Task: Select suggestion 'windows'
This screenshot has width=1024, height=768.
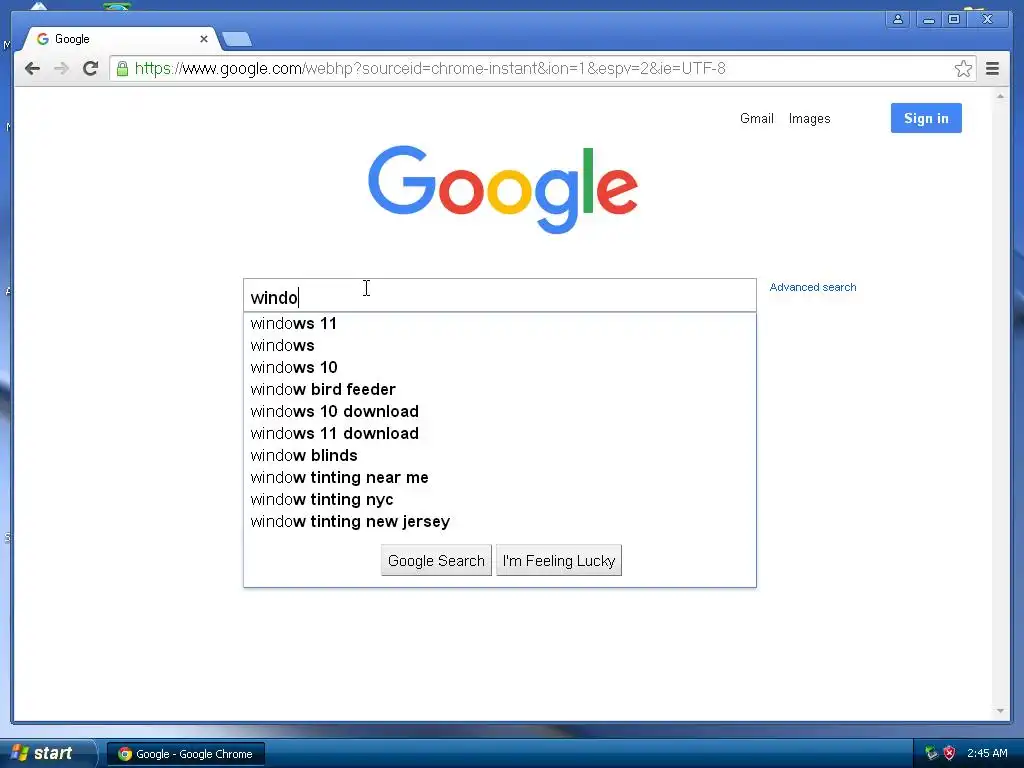Action: click(500, 345)
